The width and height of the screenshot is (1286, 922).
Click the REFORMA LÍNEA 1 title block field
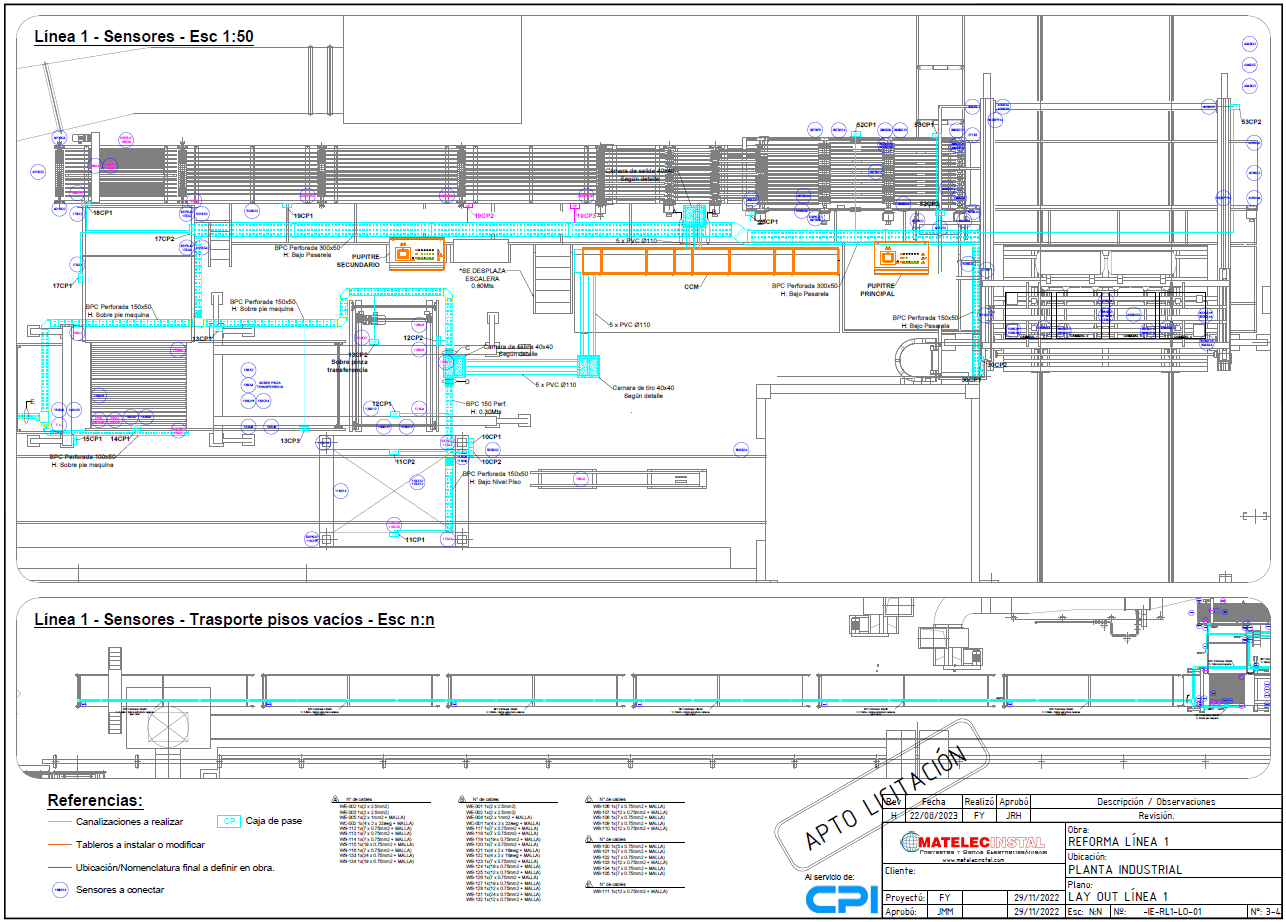tap(1116, 842)
